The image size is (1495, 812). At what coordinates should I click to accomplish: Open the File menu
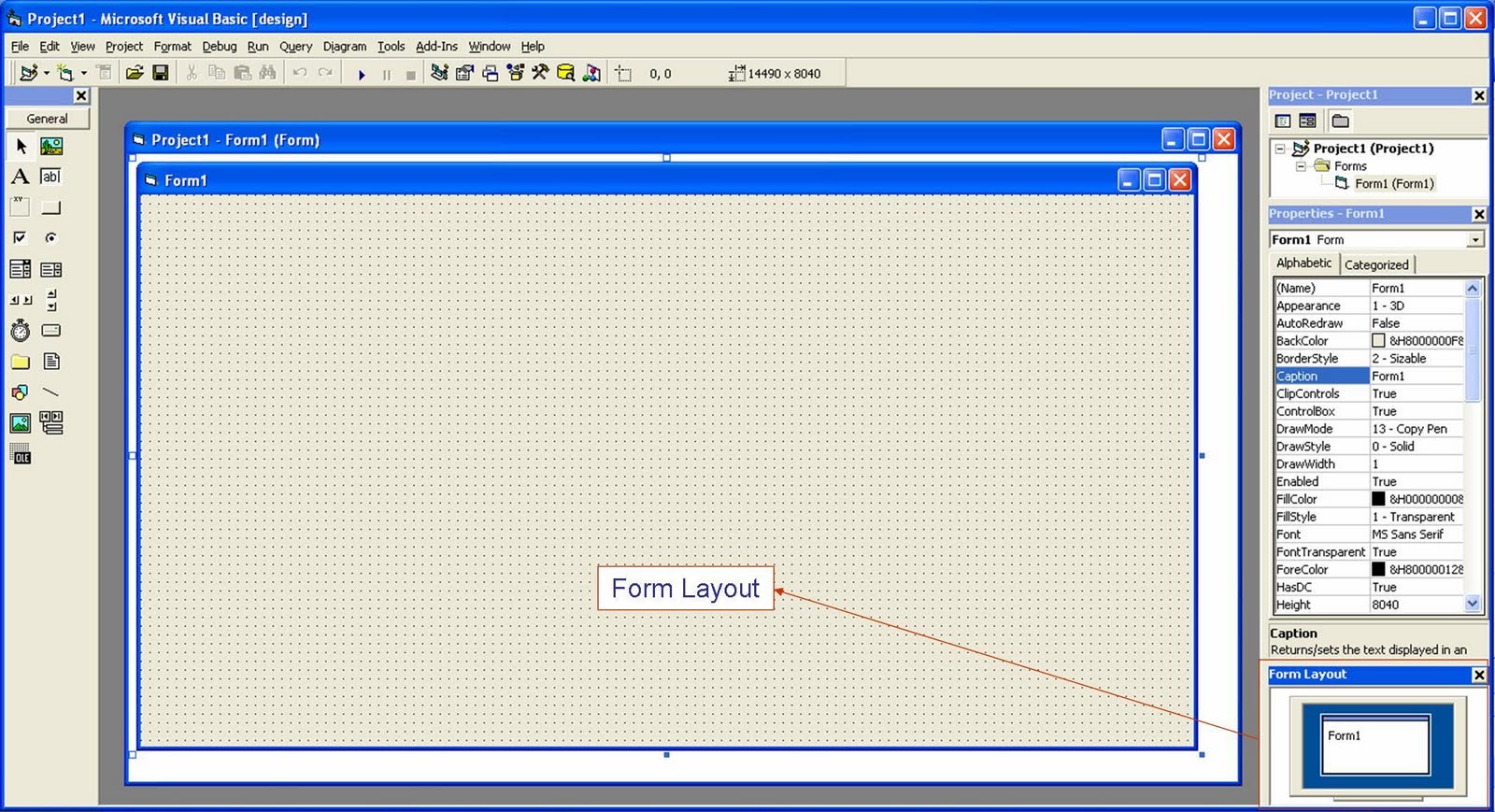[20, 46]
